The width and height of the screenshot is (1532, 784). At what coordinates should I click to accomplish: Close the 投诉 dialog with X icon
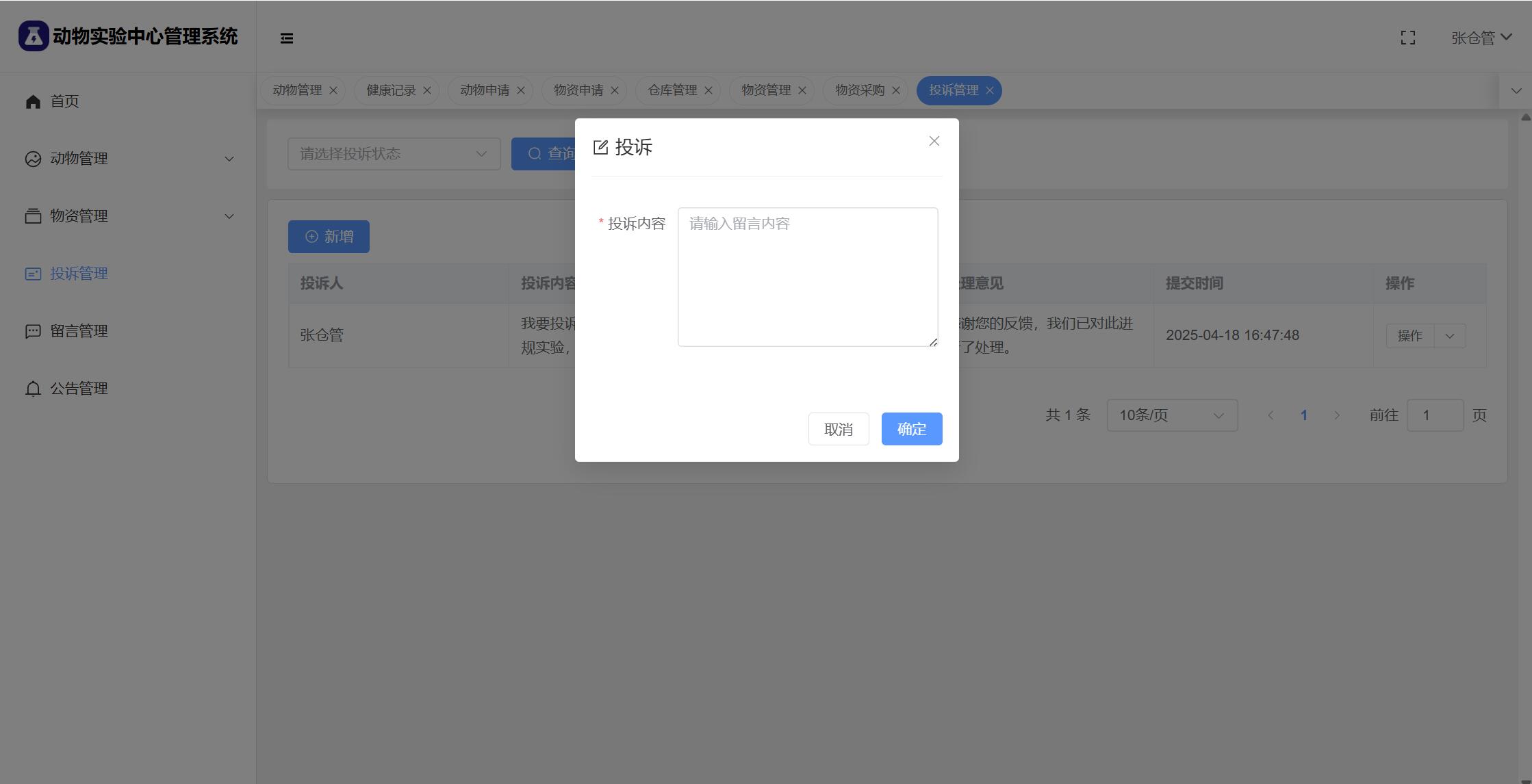(x=934, y=141)
